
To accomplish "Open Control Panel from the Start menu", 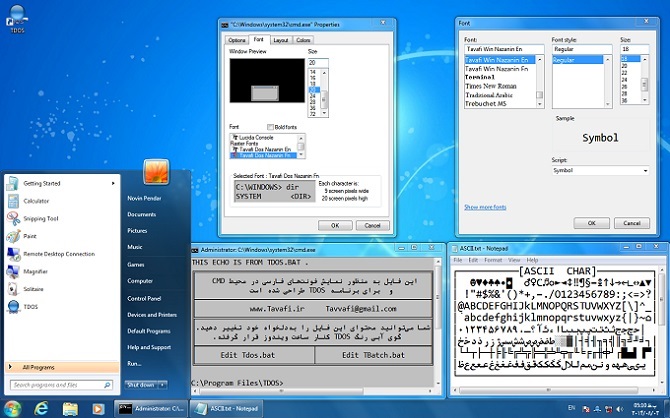I will click(144, 298).
